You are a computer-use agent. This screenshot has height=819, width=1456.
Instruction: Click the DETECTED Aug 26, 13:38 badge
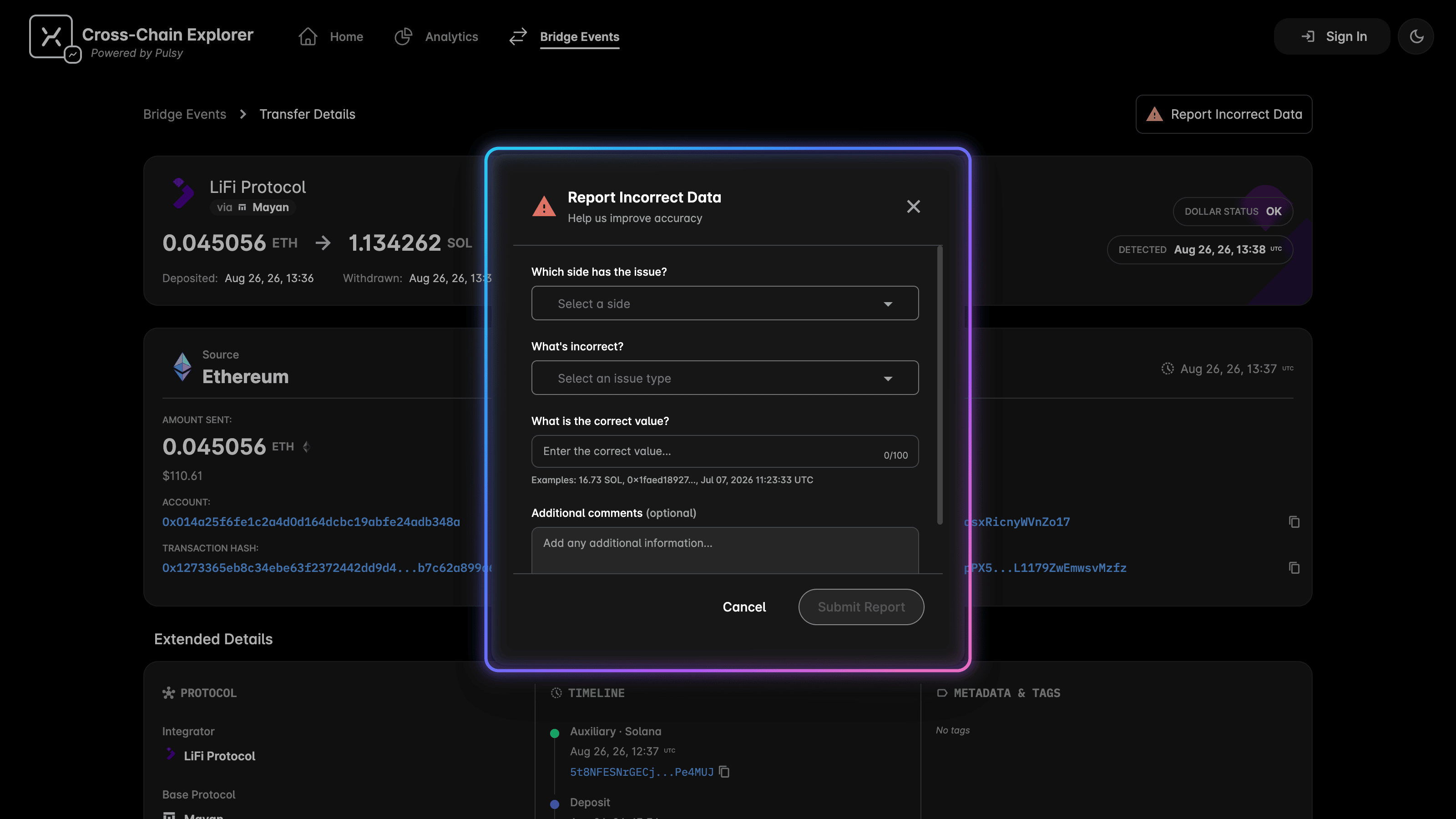(1200, 250)
